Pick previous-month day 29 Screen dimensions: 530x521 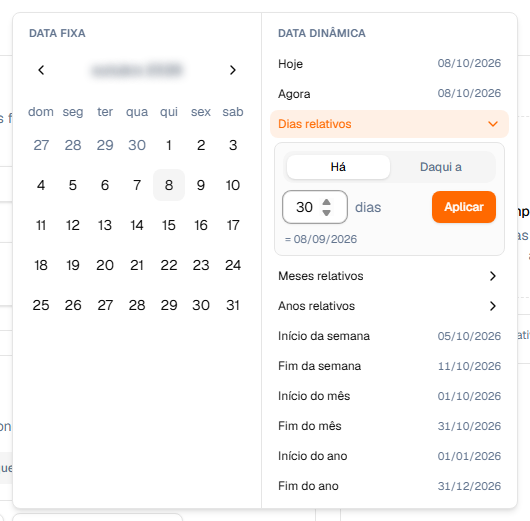(105, 145)
